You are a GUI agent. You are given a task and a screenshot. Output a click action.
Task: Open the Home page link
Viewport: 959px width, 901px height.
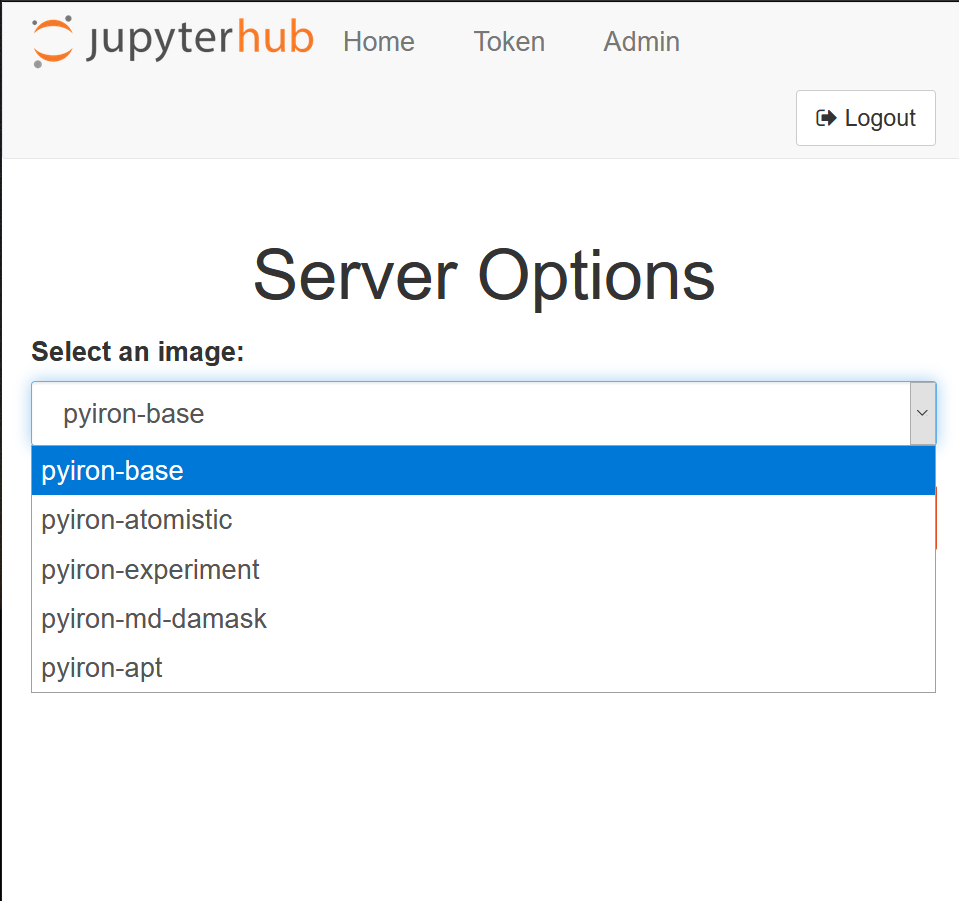tap(379, 42)
